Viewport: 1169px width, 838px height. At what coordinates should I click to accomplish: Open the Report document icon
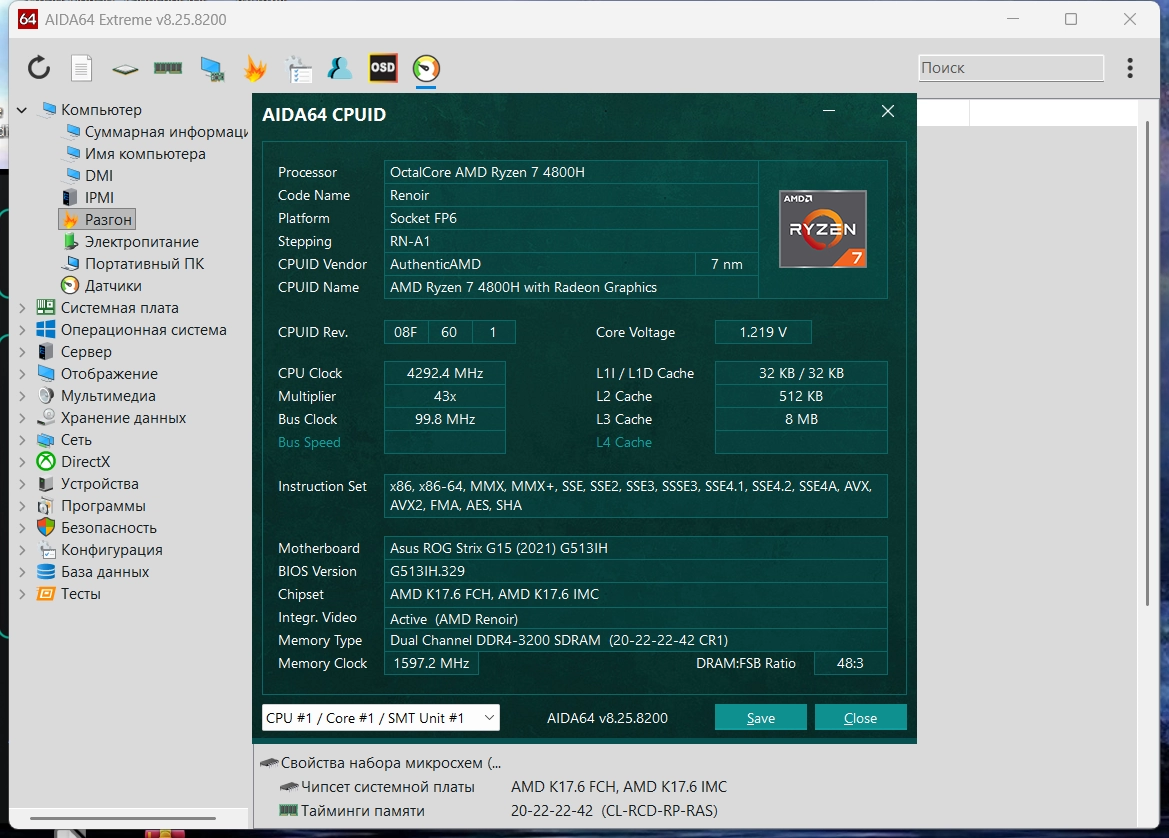[x=81, y=68]
